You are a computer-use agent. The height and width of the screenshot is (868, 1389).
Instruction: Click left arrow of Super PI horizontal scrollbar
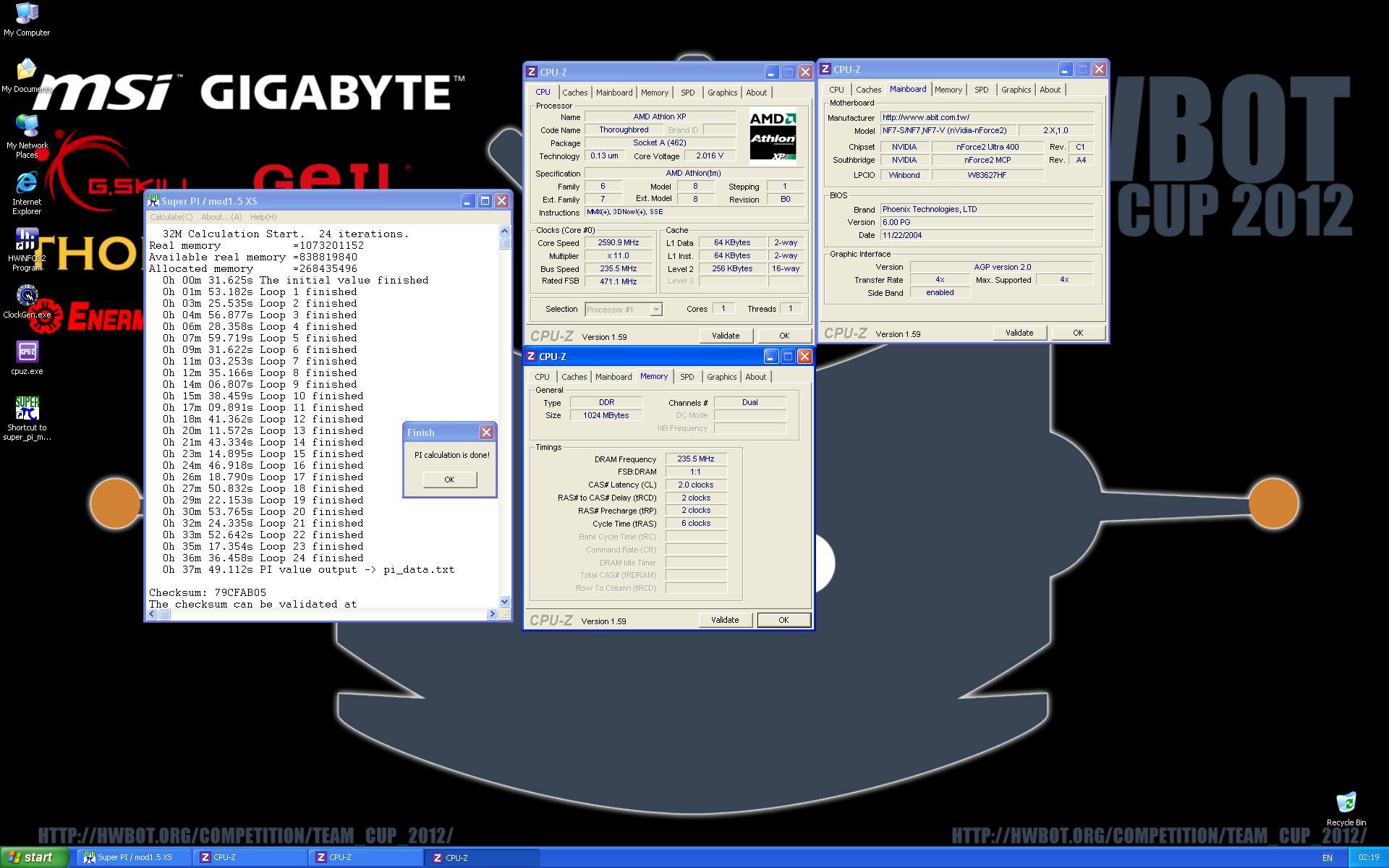coord(152,614)
